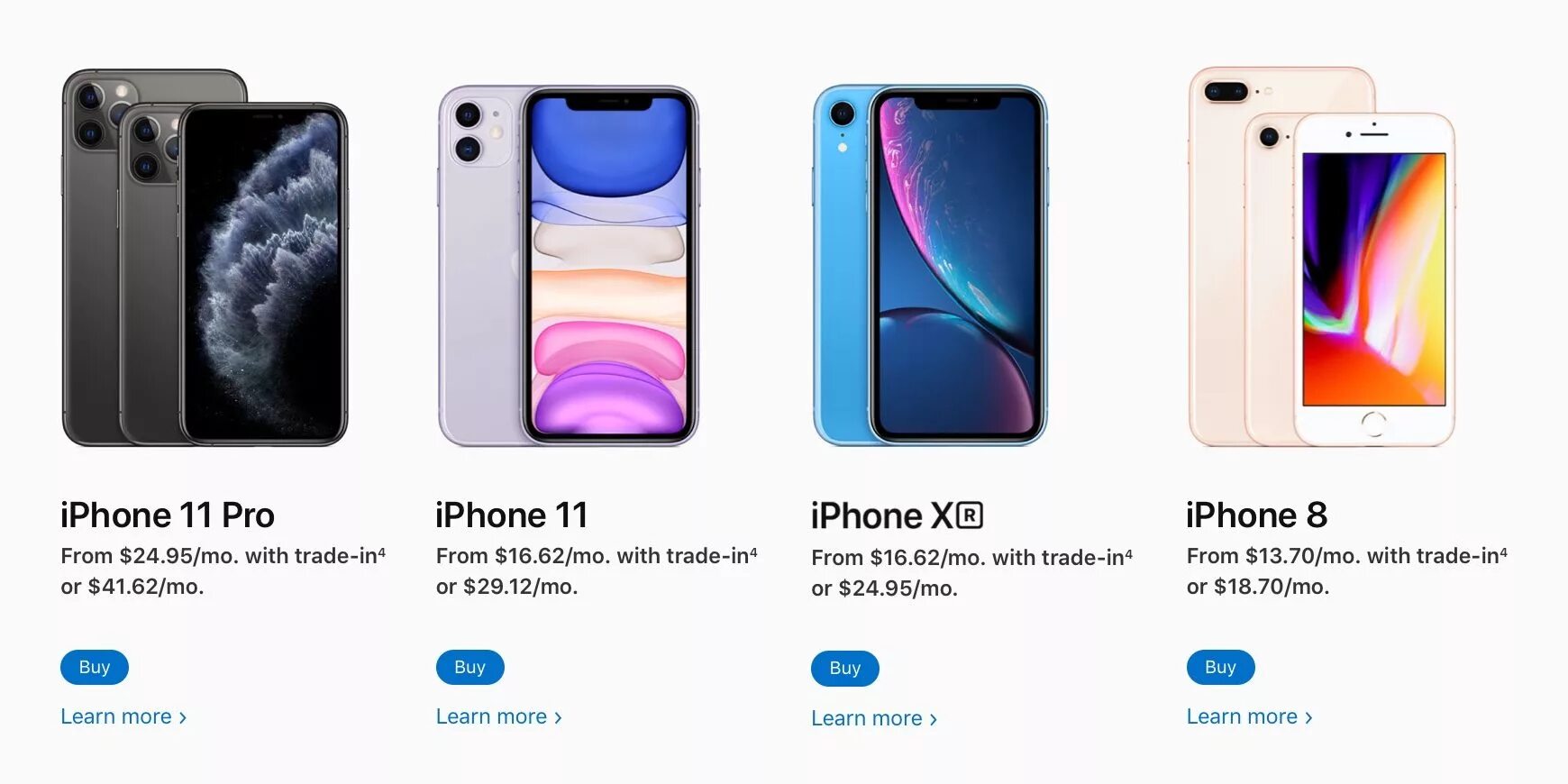Open Learn more link for iPhone 8

1250,716
